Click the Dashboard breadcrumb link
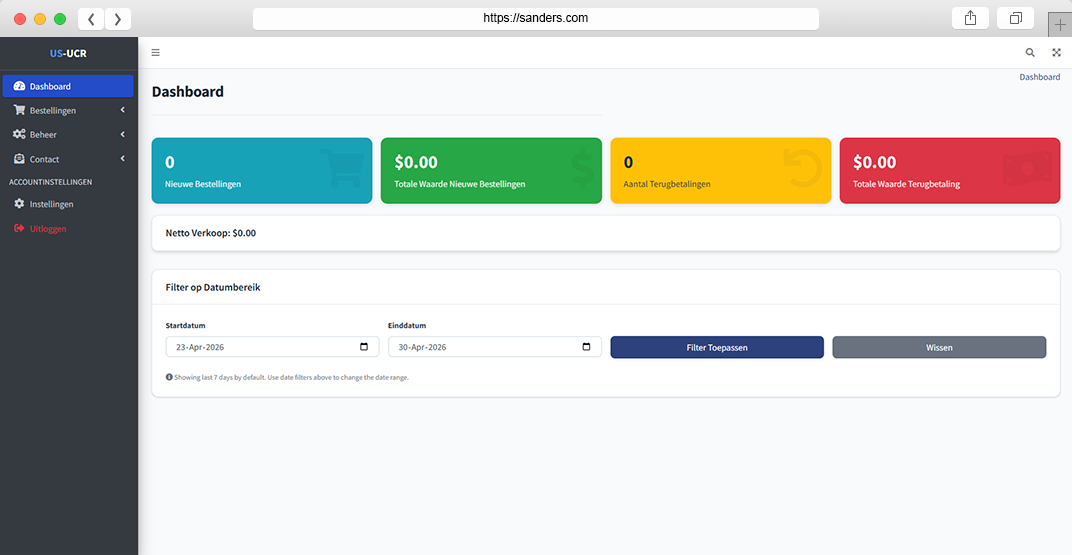The height and width of the screenshot is (555, 1072). (x=1040, y=77)
